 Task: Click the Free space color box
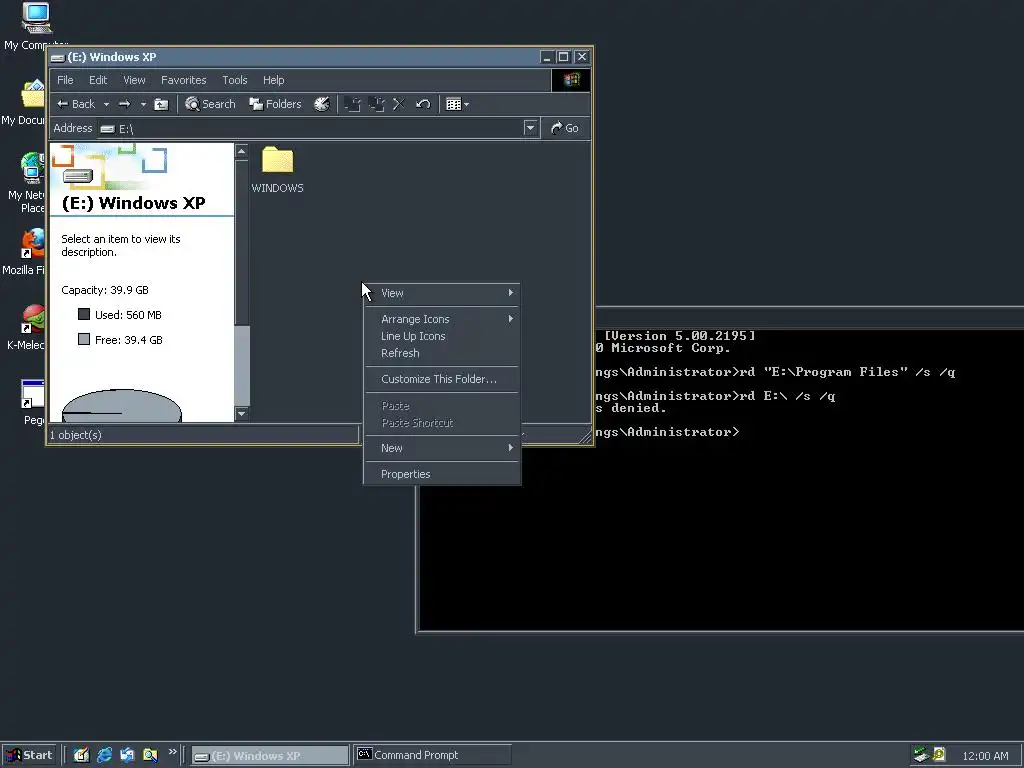click(x=84, y=339)
